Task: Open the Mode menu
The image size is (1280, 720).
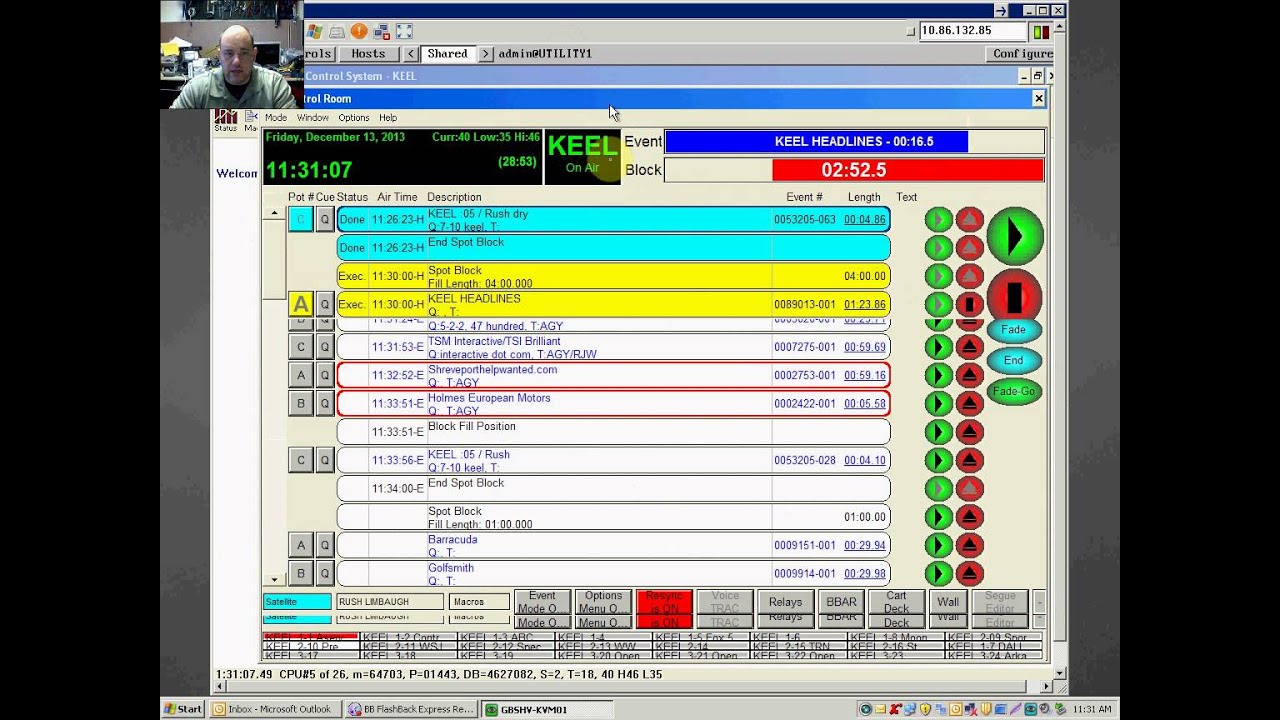Action: 276,118
